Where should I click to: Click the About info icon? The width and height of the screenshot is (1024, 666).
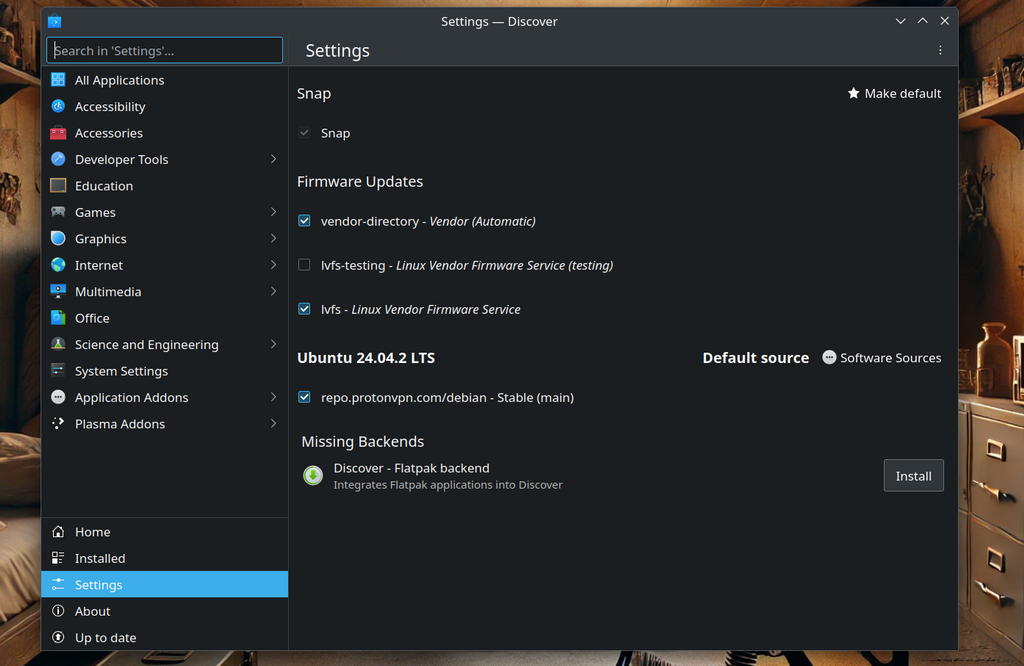(x=58, y=610)
